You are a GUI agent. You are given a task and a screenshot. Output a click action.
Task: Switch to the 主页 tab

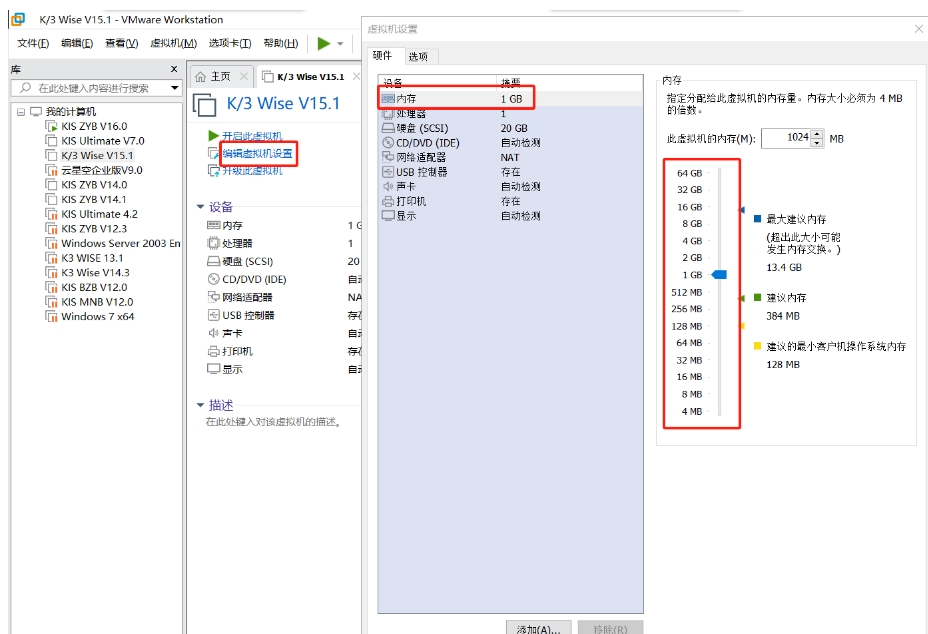coord(219,76)
